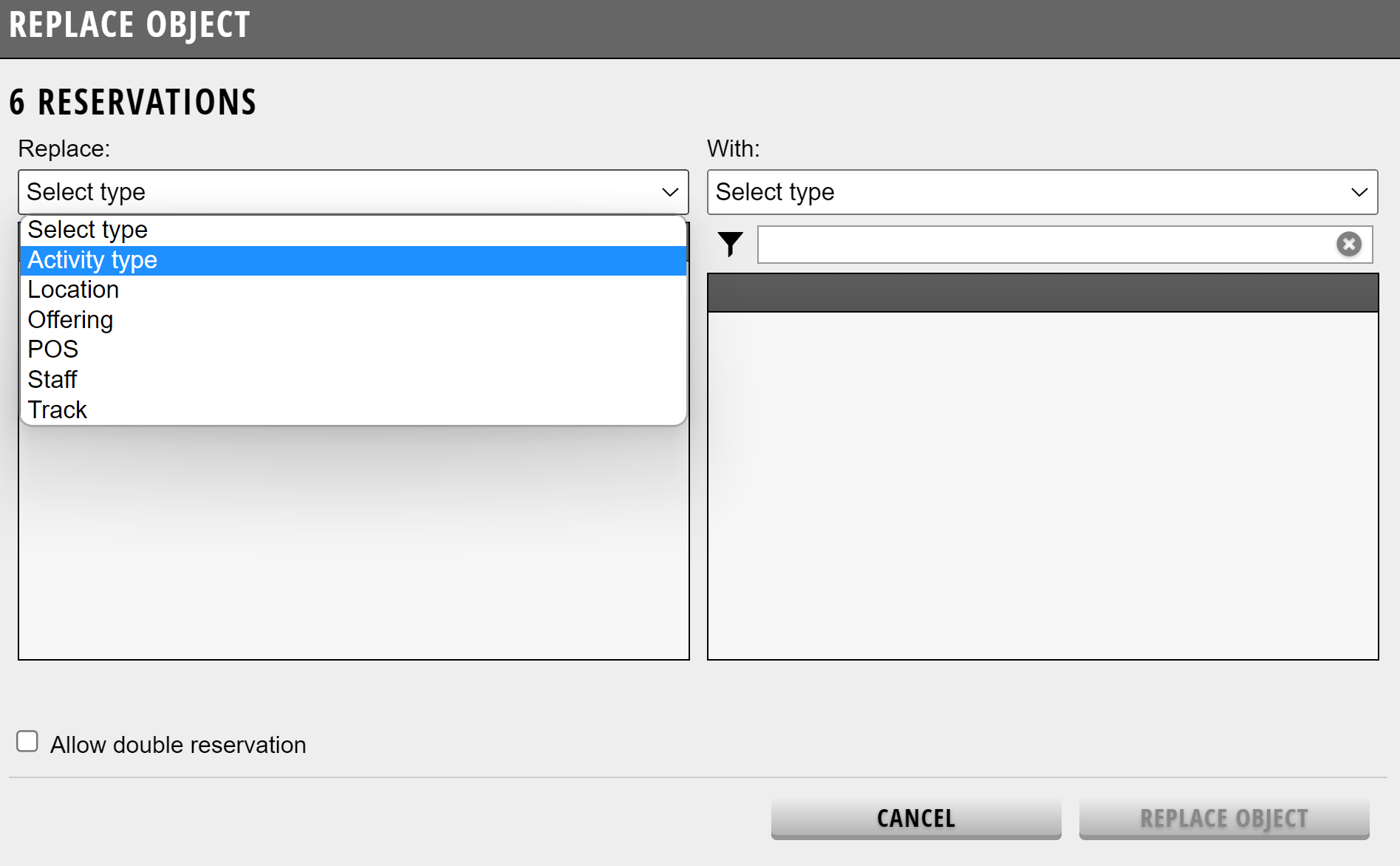The image size is (1400, 866).
Task: Choose Location from the dropdown list
Action: coord(353,290)
